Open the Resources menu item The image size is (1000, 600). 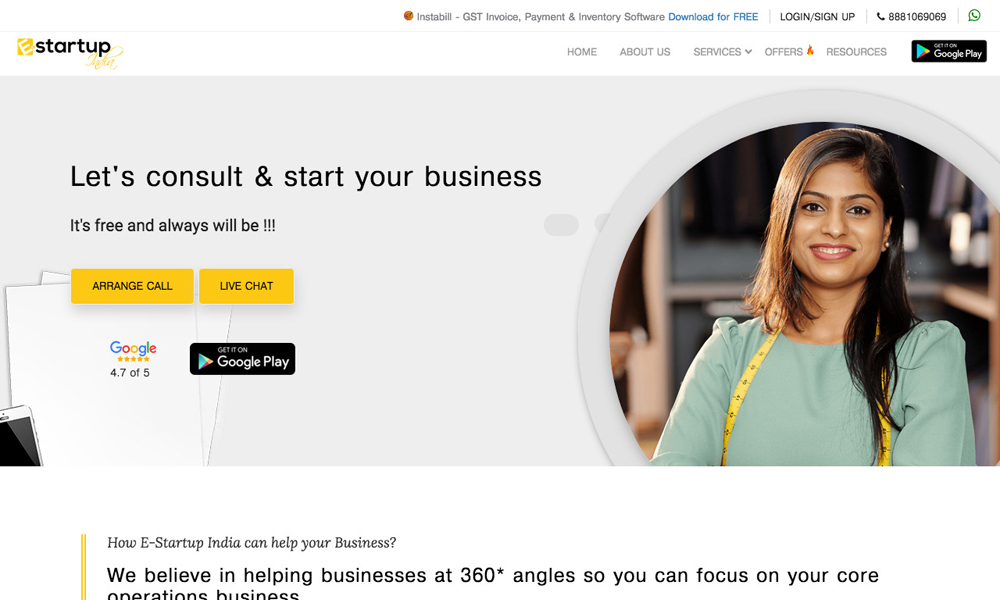pos(856,52)
